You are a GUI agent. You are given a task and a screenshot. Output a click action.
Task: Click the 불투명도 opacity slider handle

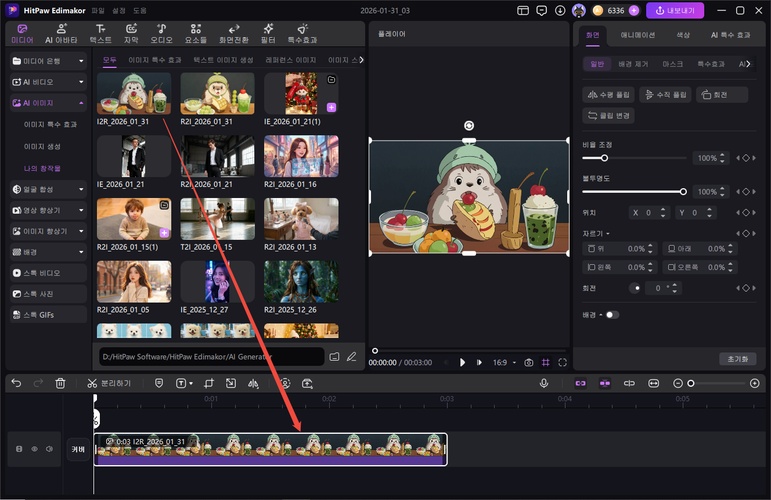[683, 191]
